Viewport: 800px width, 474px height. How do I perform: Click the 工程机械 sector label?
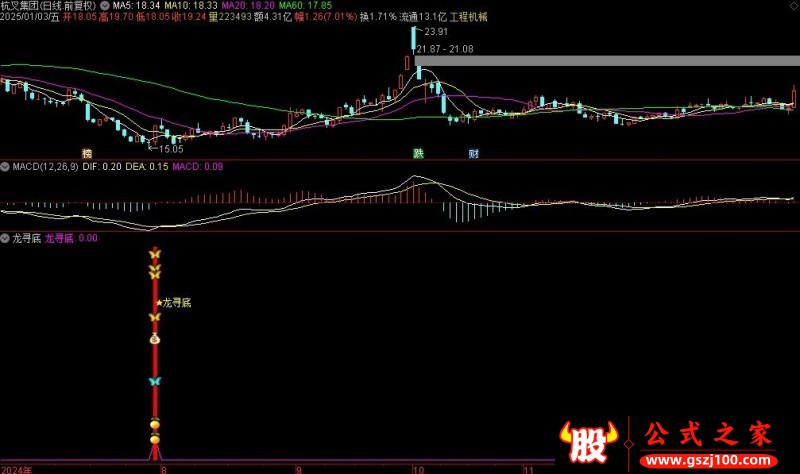point(468,17)
